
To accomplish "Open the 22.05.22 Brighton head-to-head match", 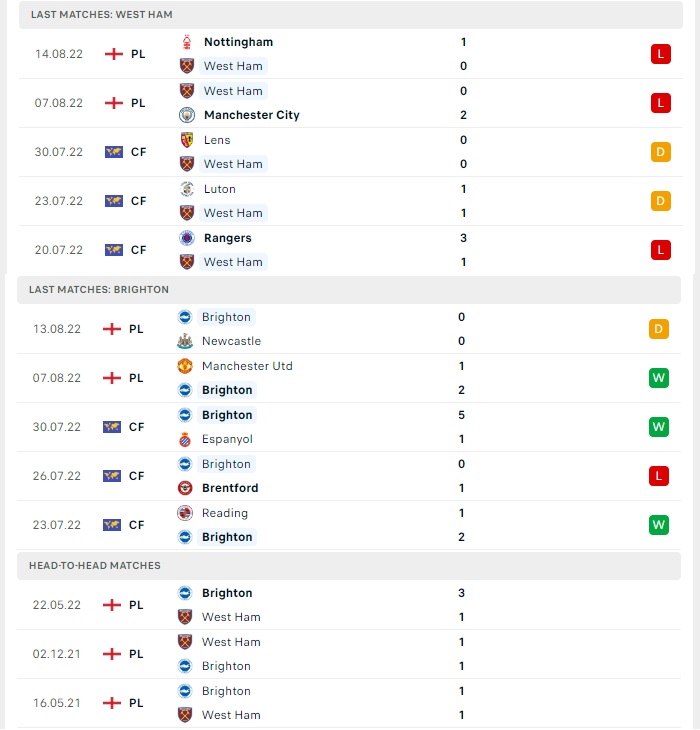I will coord(349,605).
